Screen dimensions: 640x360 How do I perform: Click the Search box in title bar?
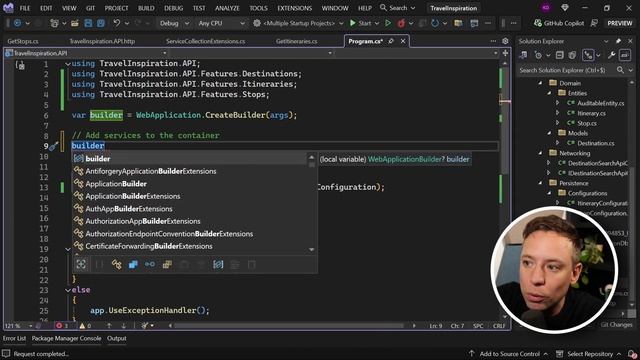[x=397, y=8]
